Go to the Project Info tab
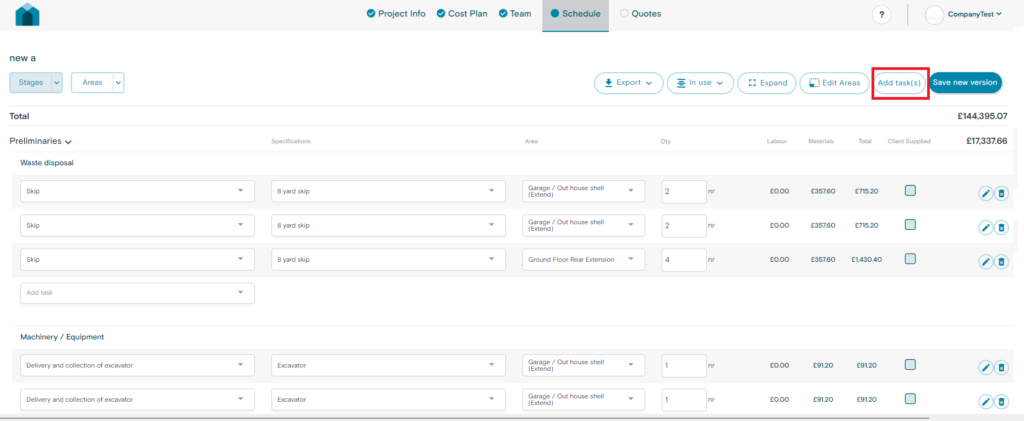 point(396,14)
